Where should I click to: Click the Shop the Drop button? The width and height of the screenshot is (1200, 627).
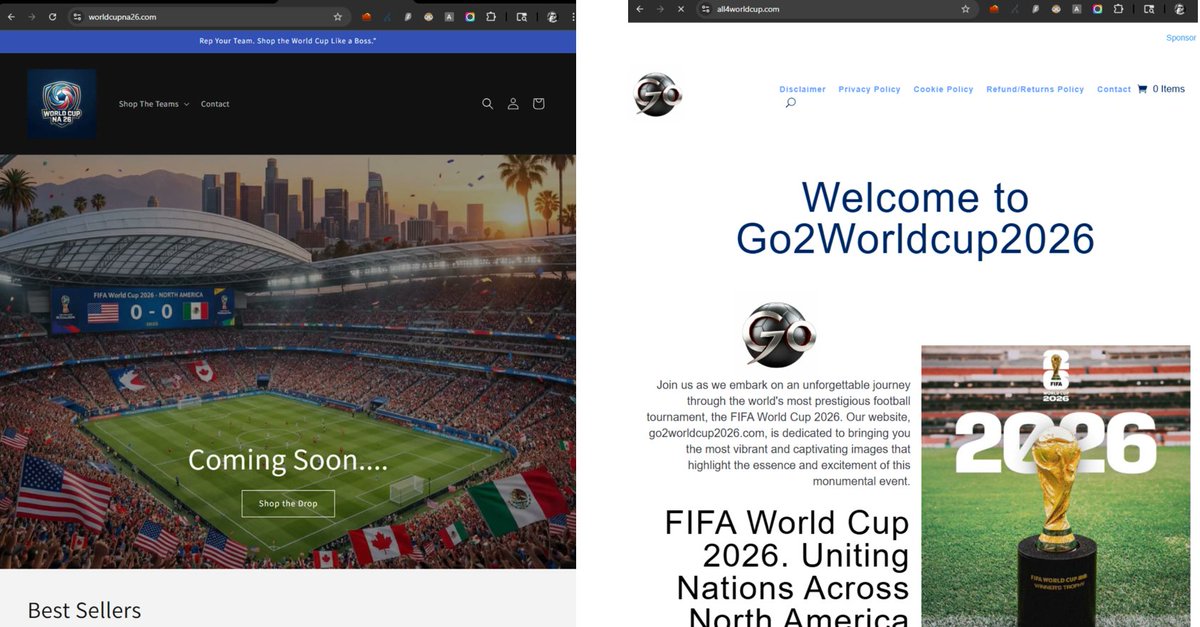tap(288, 503)
